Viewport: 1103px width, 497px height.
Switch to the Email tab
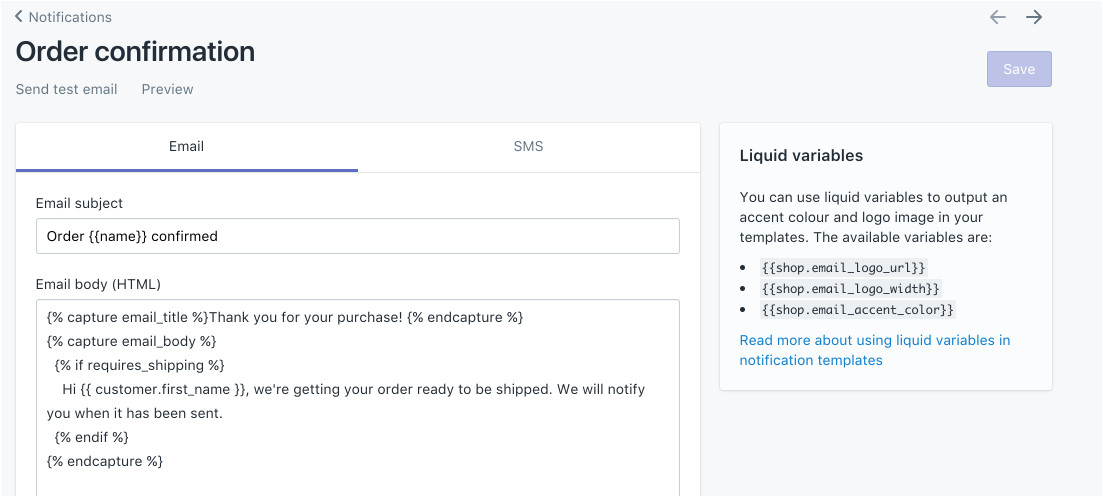pos(186,147)
